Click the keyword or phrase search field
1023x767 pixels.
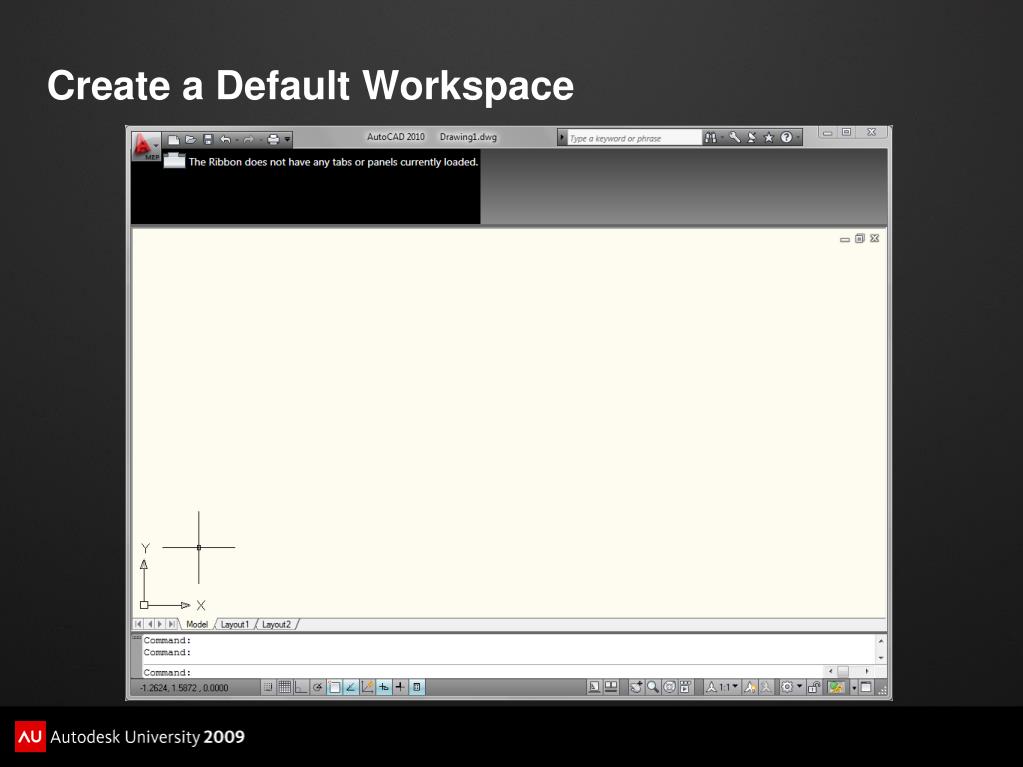[x=633, y=138]
